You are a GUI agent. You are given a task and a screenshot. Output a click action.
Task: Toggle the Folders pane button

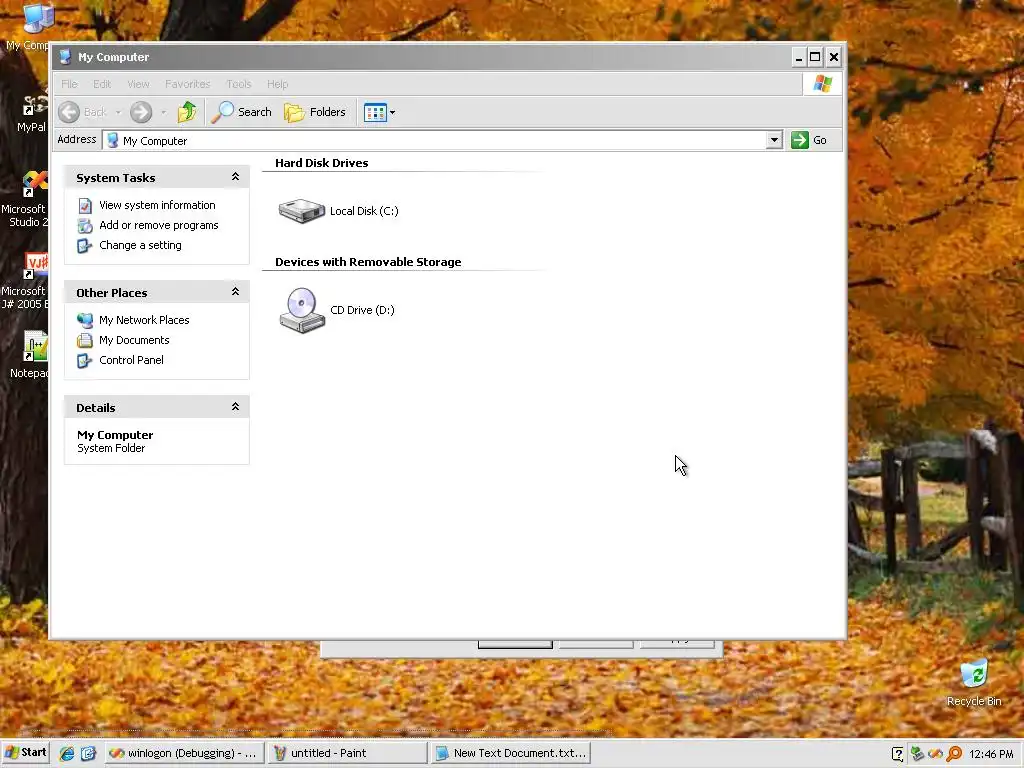(315, 112)
